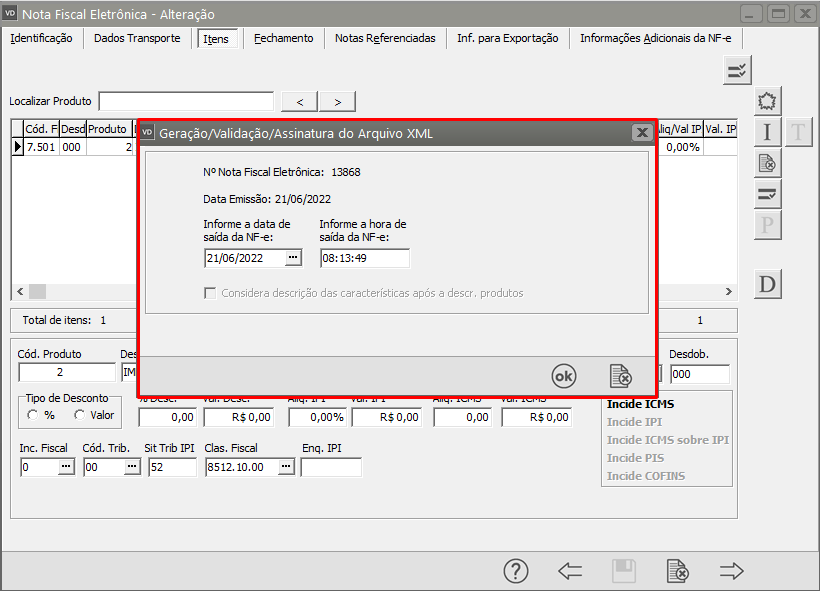This screenshot has width=820, height=591.
Task: Click the cancel document icon in XML dialog
Action: click(621, 376)
